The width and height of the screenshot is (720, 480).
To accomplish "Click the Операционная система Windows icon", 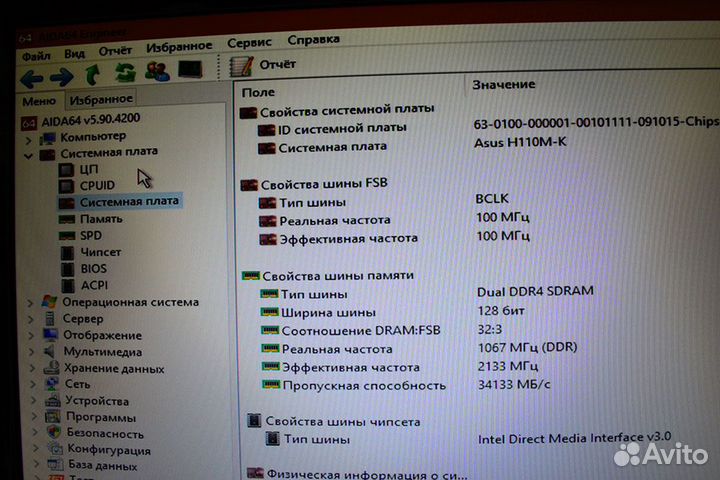I will [49, 302].
